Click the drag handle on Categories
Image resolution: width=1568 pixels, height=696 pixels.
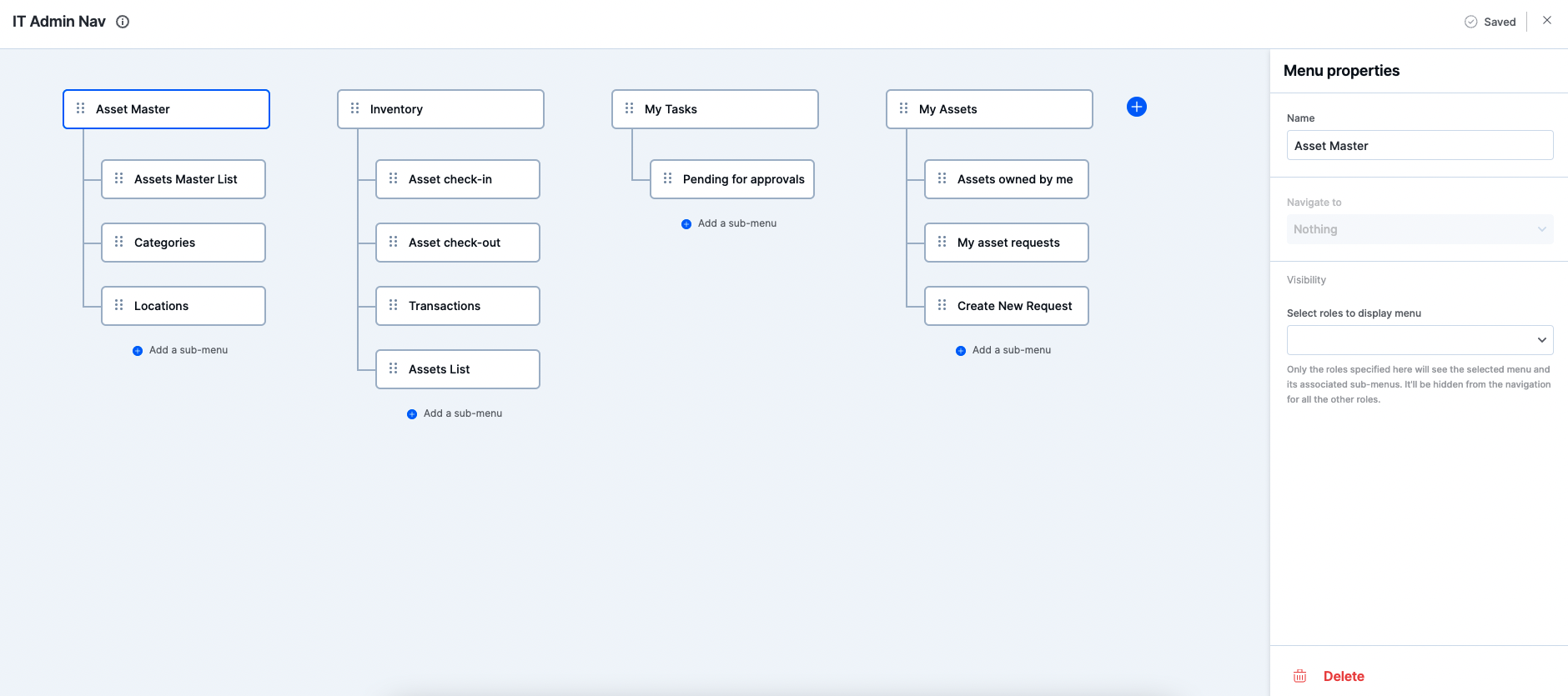coord(119,242)
